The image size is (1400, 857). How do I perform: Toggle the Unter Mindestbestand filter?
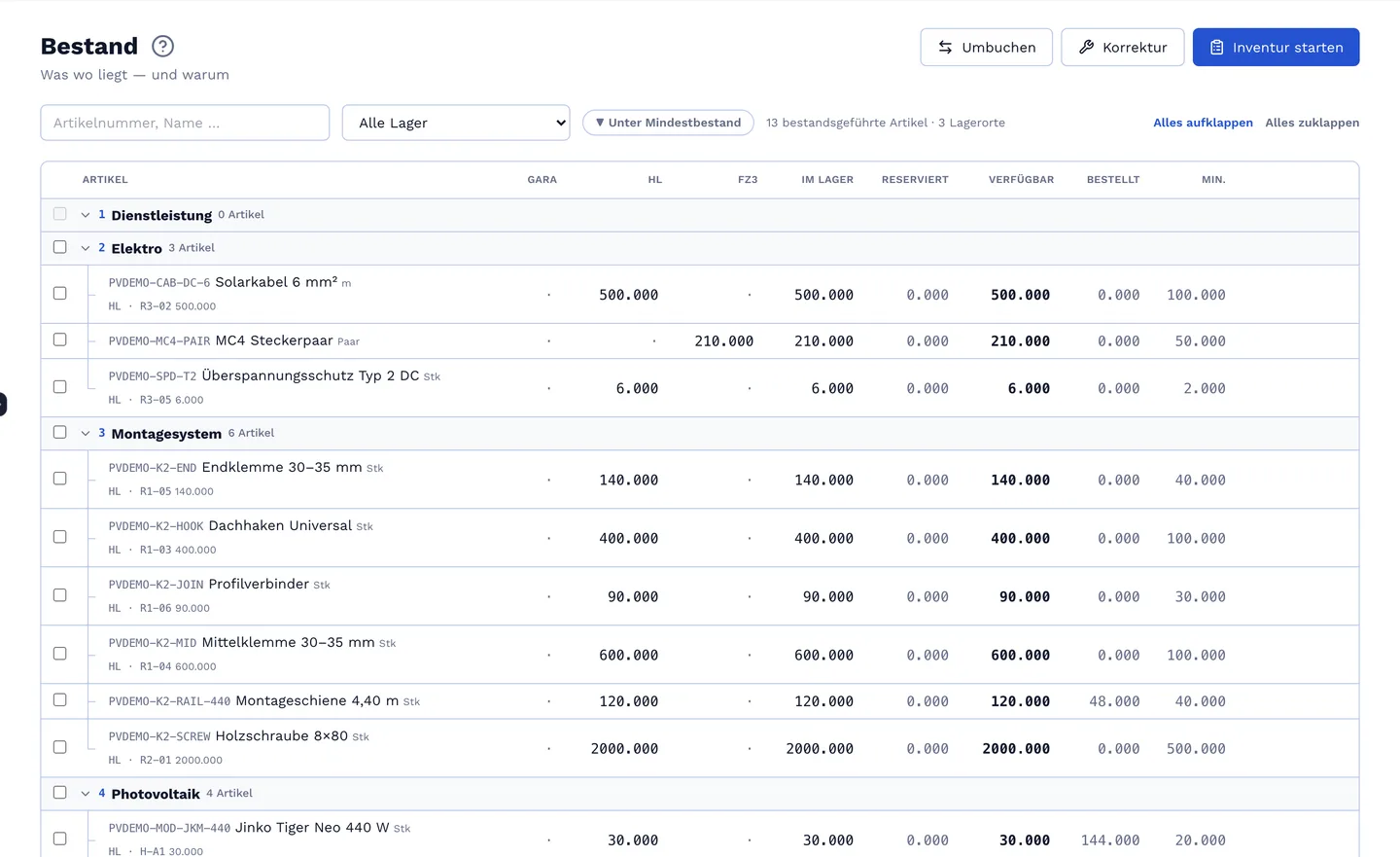click(668, 123)
